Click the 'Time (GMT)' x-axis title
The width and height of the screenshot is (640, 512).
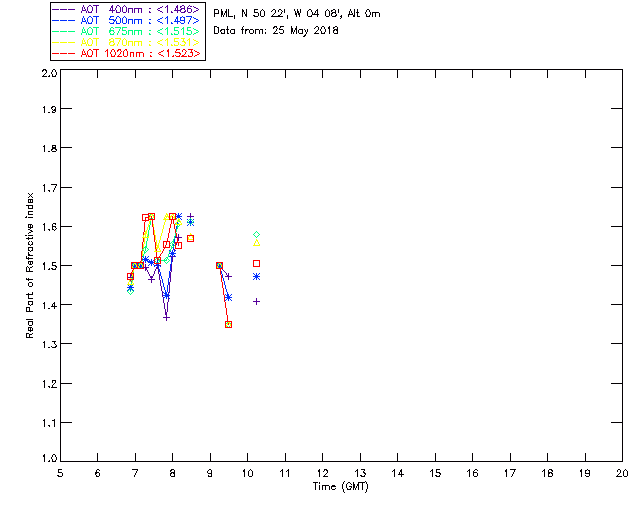341,486
